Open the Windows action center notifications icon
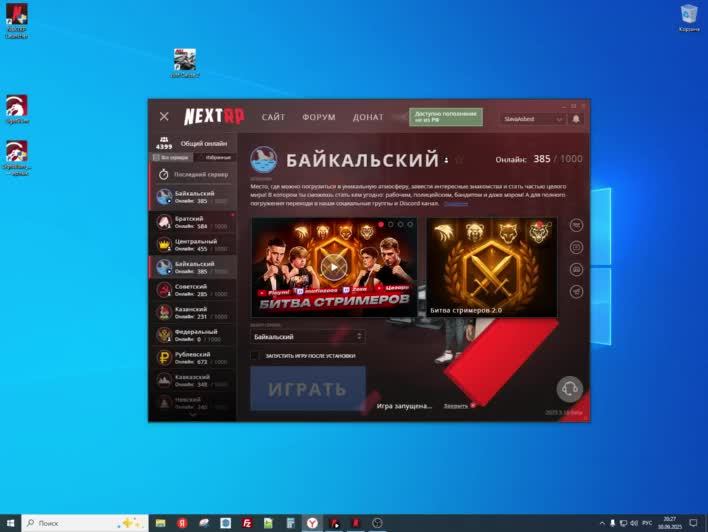Screen dimensions: 708x532 point(694,523)
